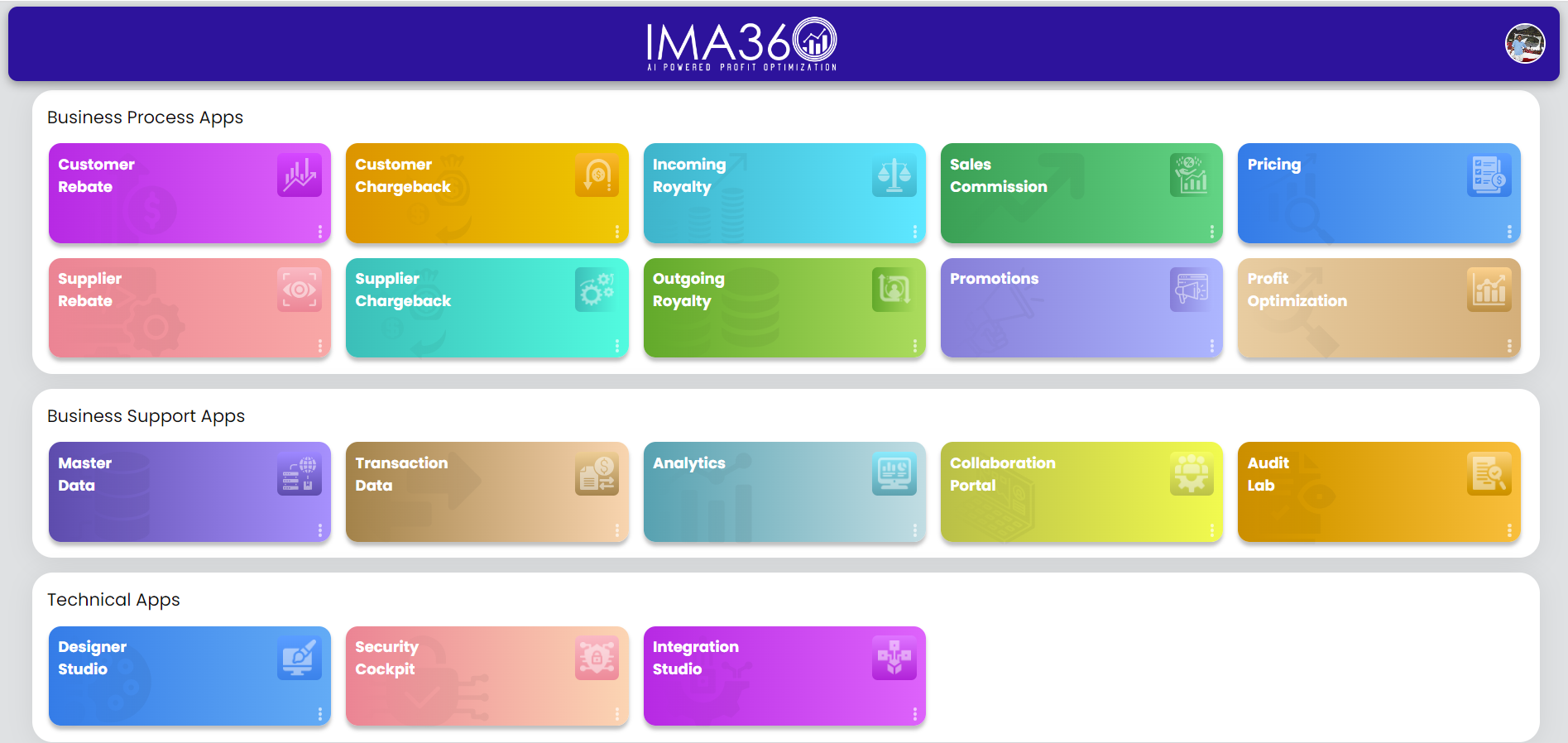Open Customer Chargeback card options menu
Screen dimensions: 1568x743
pyautogui.click(x=617, y=232)
